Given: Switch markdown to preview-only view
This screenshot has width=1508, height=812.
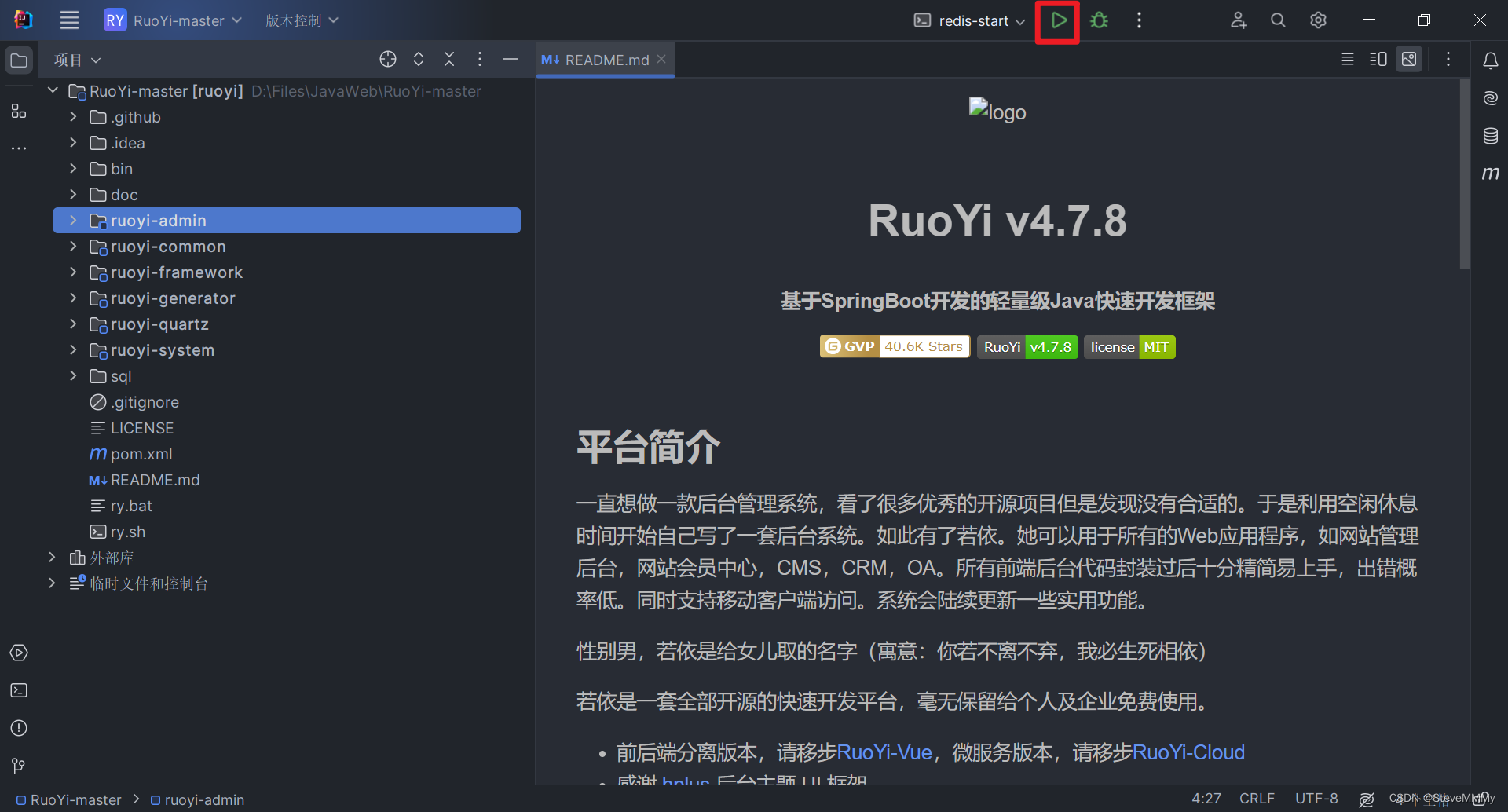Looking at the screenshot, I should pos(1410,60).
